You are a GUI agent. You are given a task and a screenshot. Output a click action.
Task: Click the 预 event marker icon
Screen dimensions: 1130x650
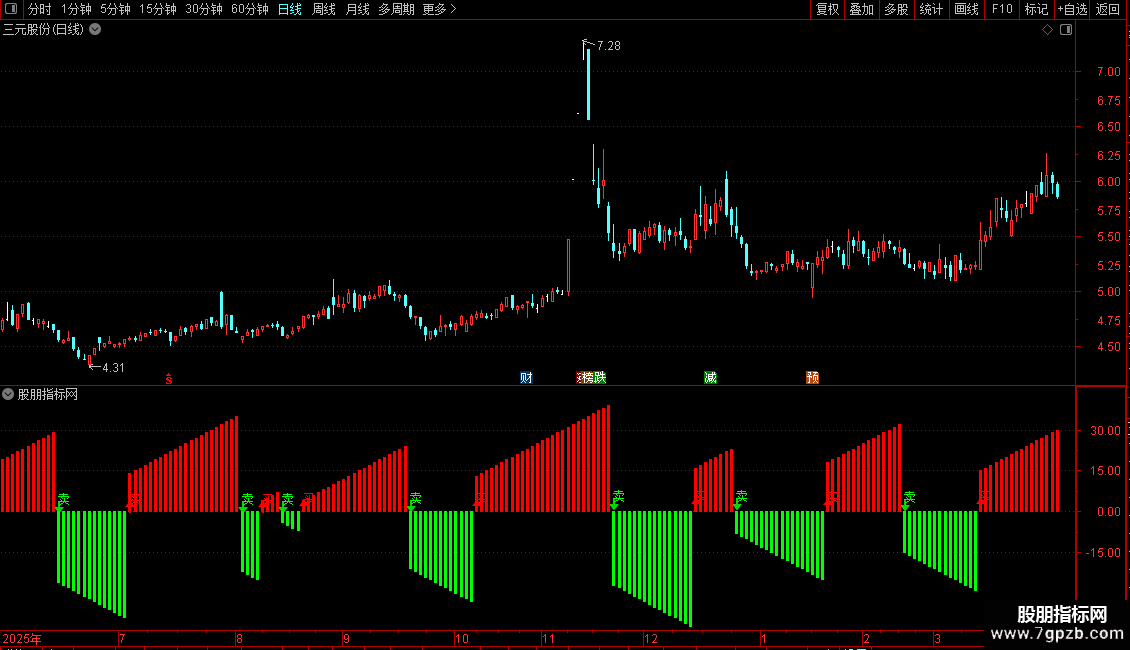812,378
